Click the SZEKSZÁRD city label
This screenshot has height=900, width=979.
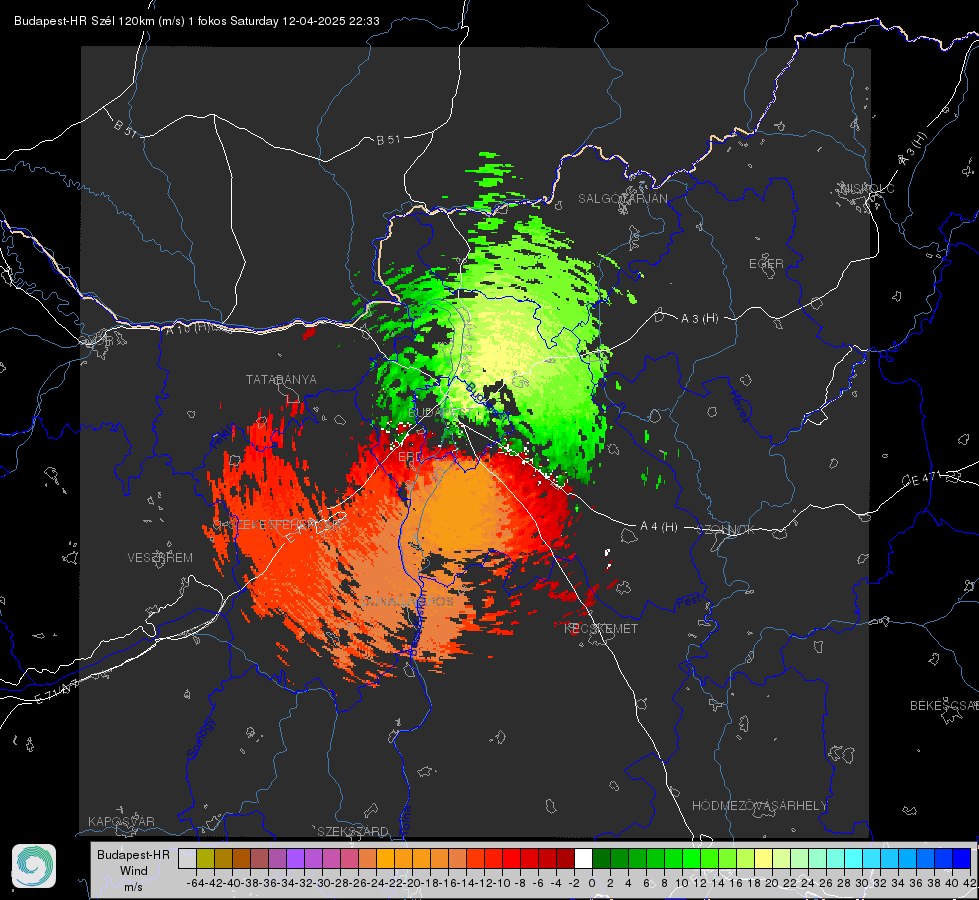coord(353,831)
